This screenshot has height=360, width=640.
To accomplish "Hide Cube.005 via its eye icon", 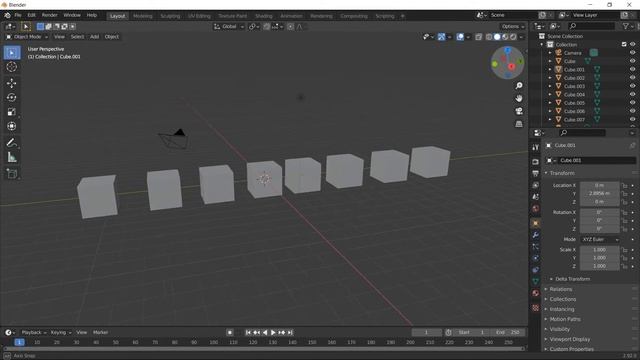I will click(x=632, y=103).
